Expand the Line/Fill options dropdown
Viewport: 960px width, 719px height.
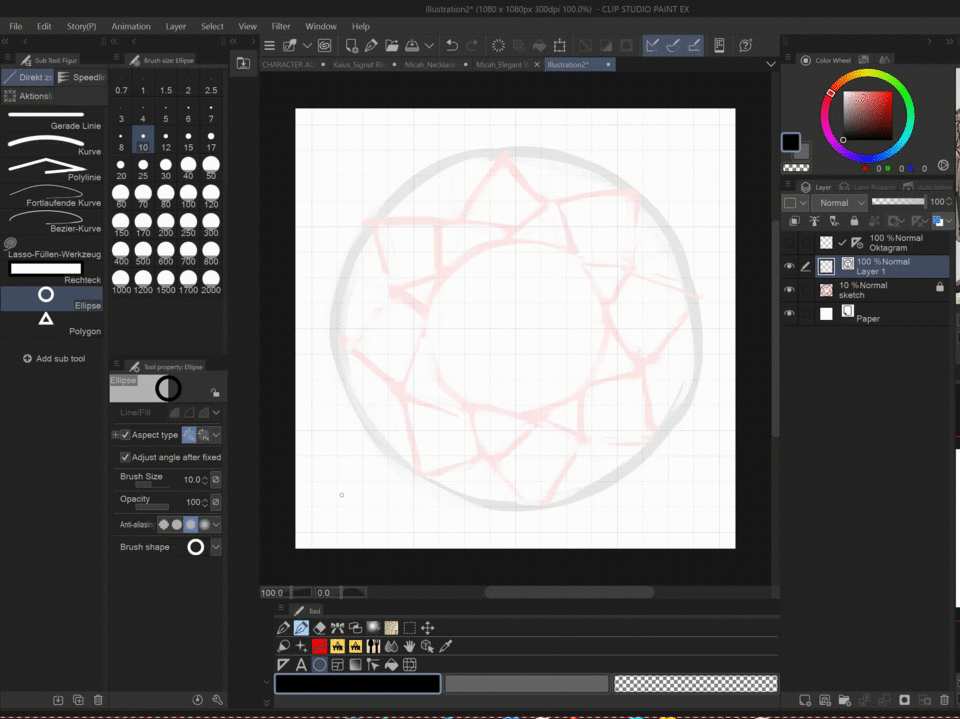215,412
